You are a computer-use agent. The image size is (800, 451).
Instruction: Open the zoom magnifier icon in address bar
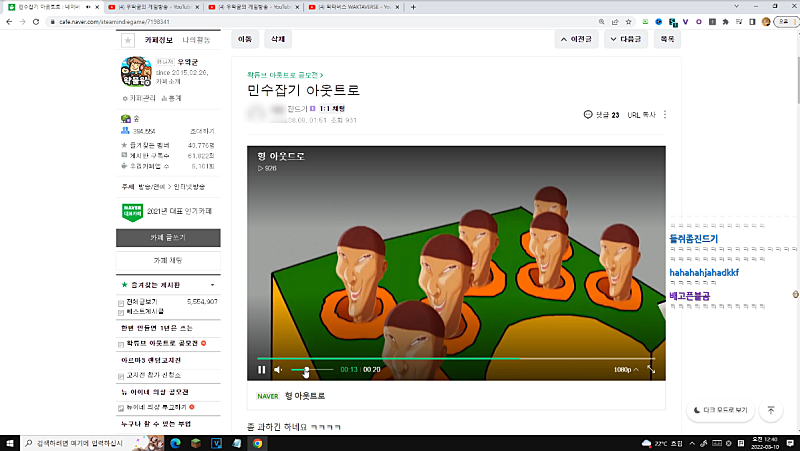602,22
